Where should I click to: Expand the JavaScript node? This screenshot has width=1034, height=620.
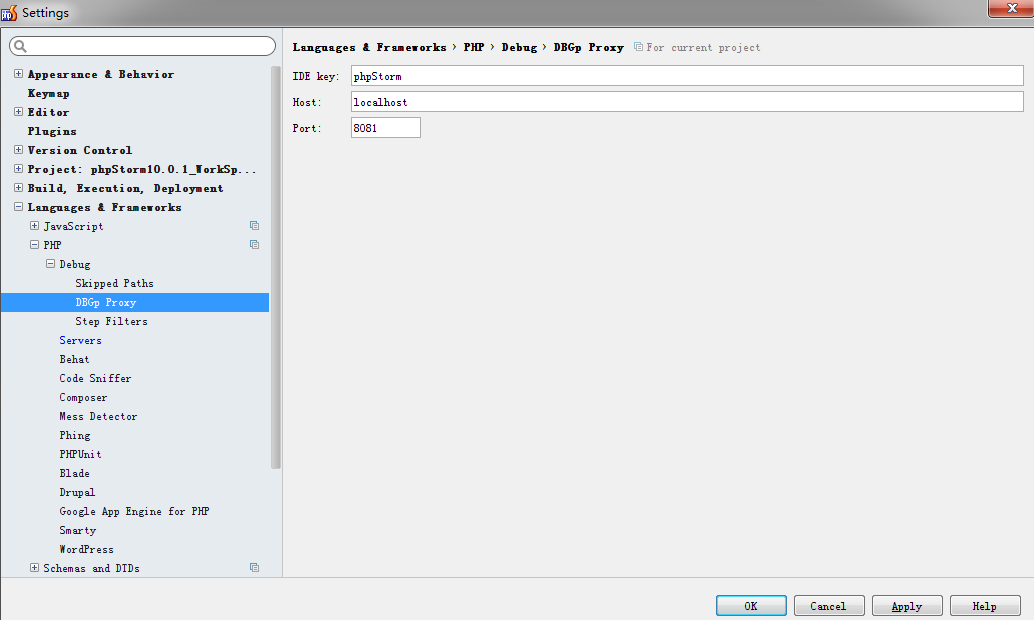coord(34,226)
